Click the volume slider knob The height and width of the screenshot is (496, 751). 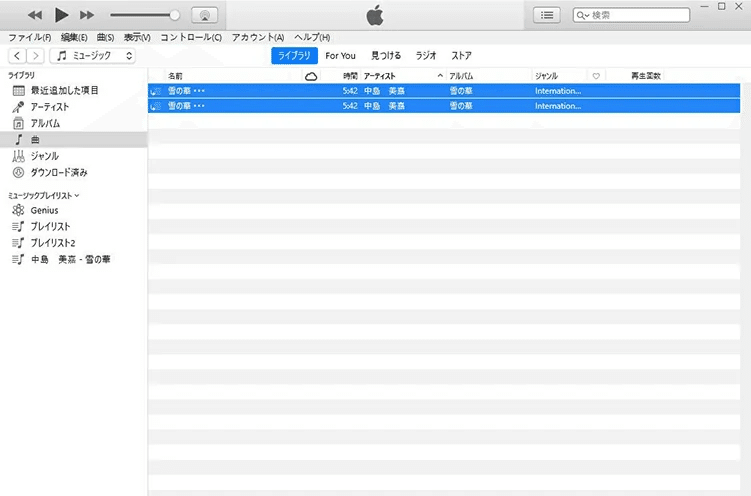tap(175, 15)
